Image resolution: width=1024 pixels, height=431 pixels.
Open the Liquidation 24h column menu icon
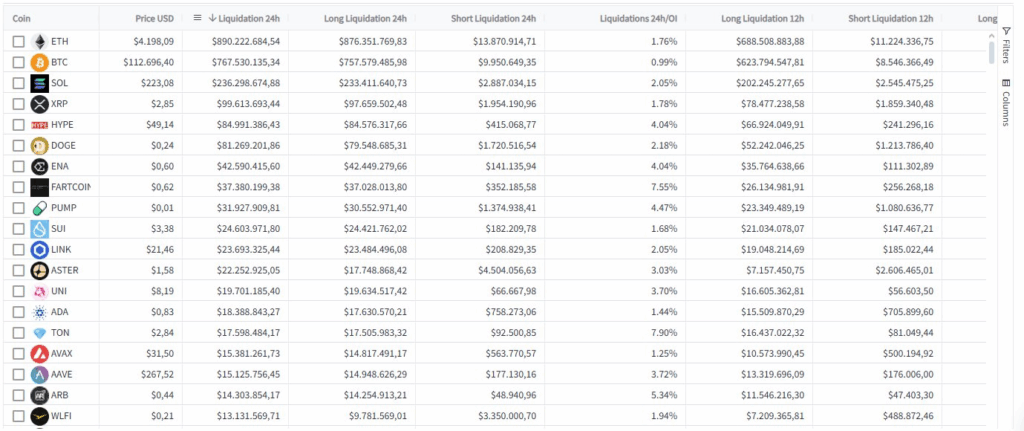pyautogui.click(x=197, y=18)
